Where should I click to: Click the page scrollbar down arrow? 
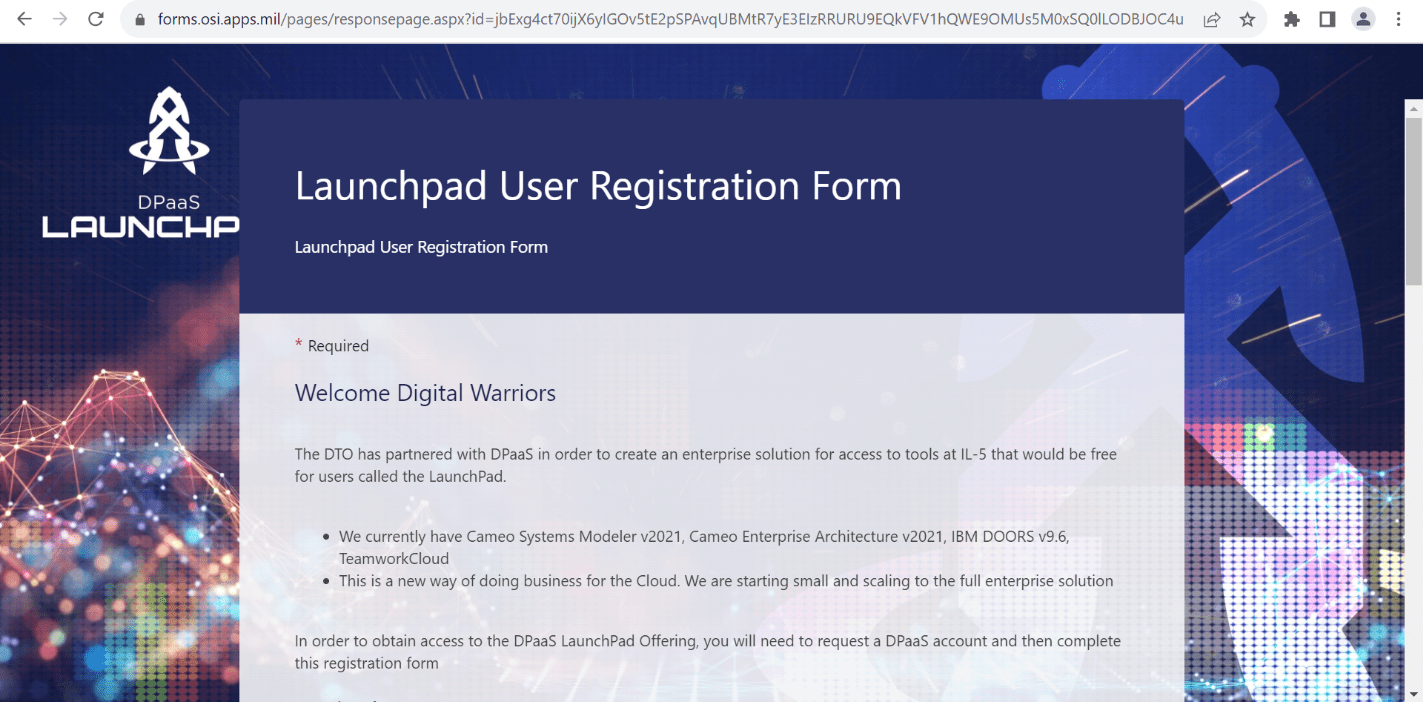click(x=1414, y=693)
